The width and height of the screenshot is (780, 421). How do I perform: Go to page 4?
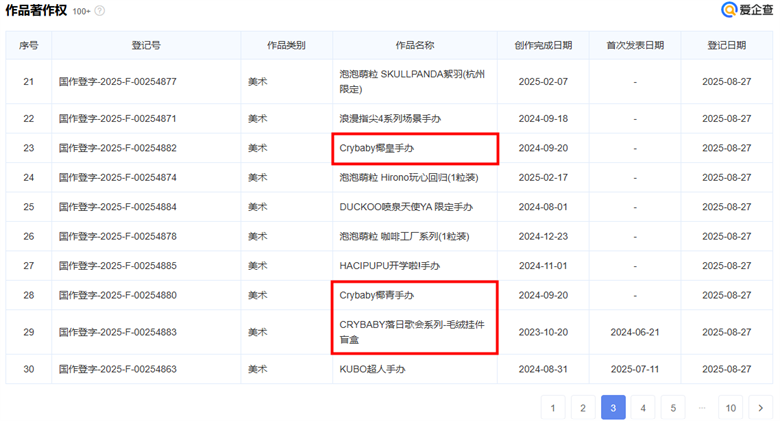[643, 408]
